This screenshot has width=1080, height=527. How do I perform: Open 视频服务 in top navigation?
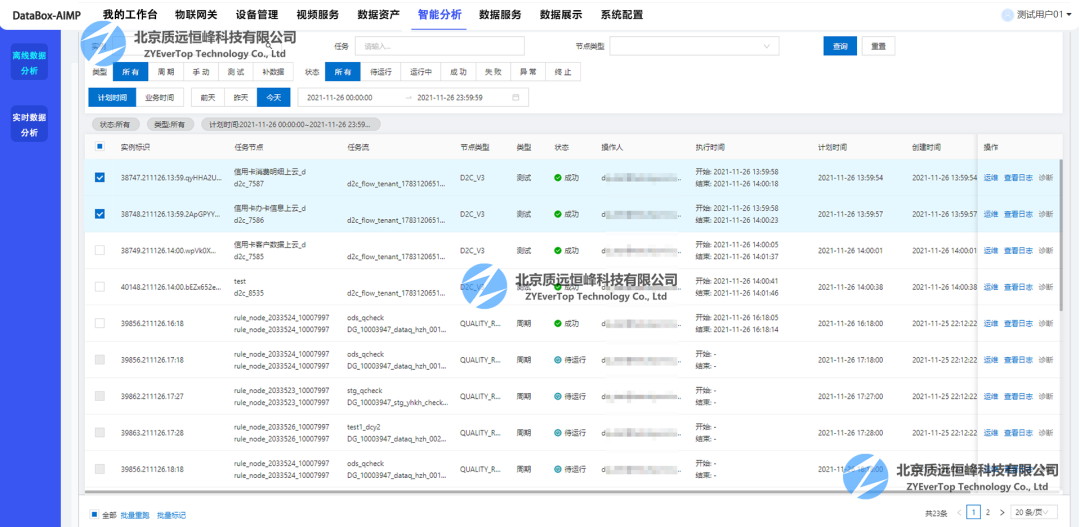[318, 14]
